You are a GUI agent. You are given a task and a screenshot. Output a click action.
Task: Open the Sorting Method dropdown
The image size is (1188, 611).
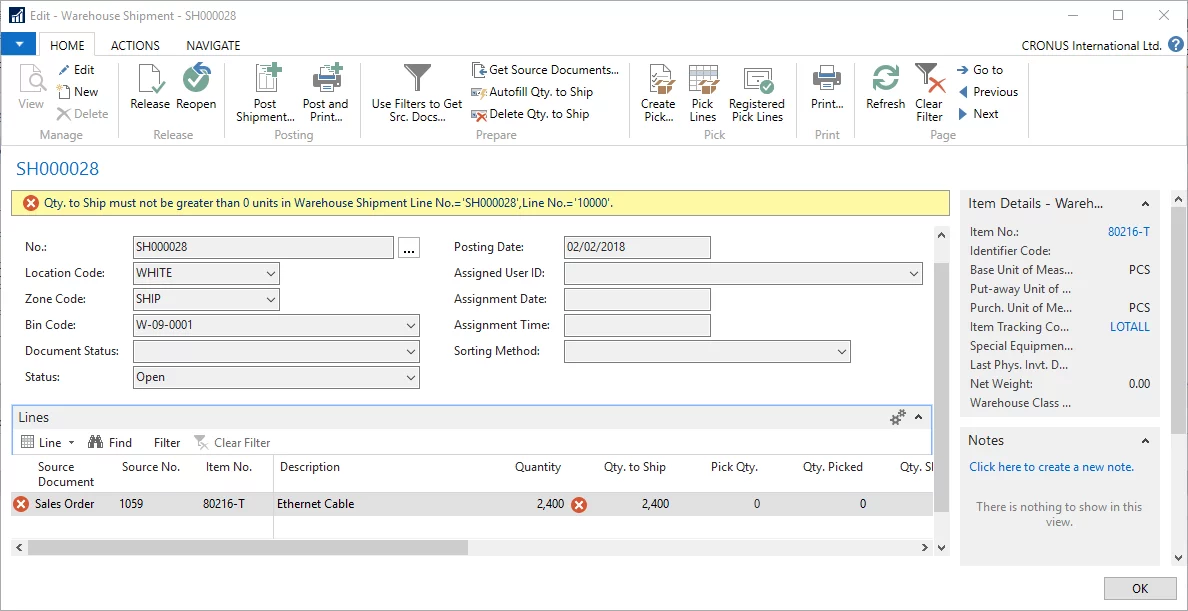840,351
